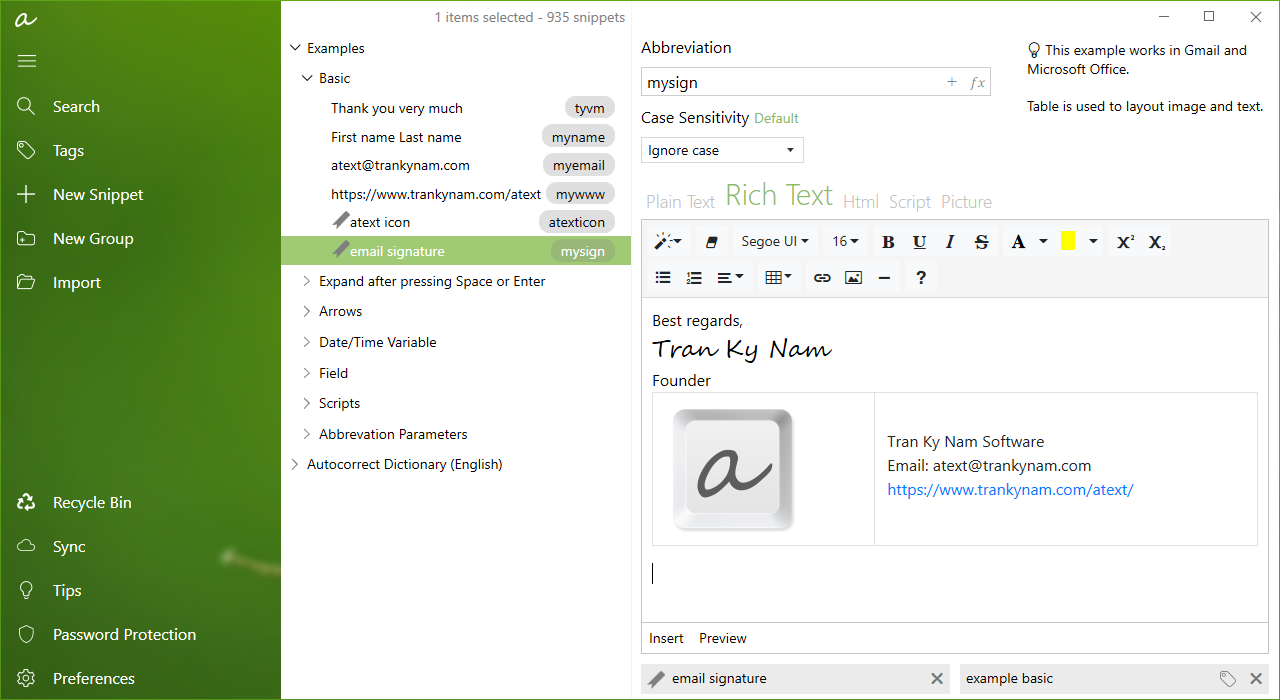Click the insert link icon

pos(822,278)
